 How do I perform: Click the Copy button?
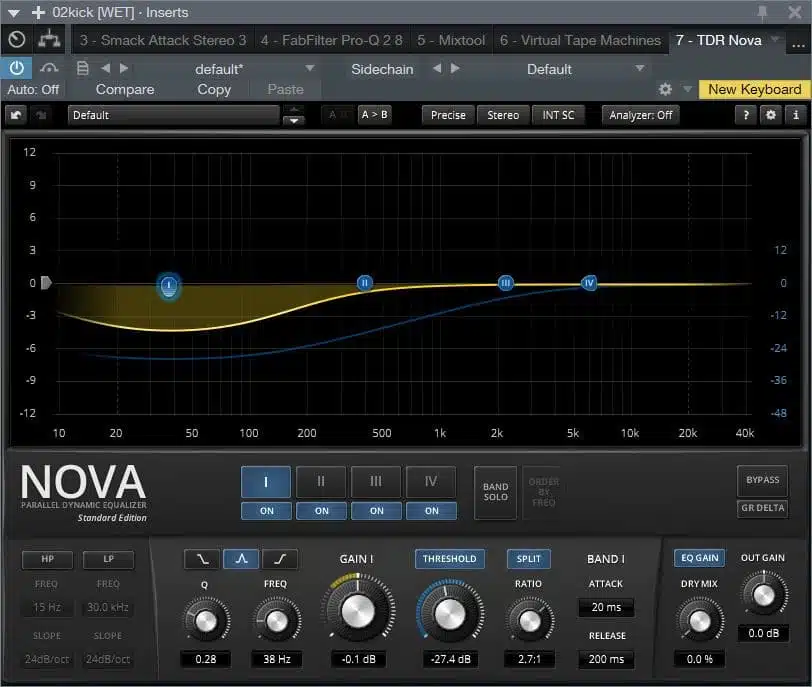(214, 90)
